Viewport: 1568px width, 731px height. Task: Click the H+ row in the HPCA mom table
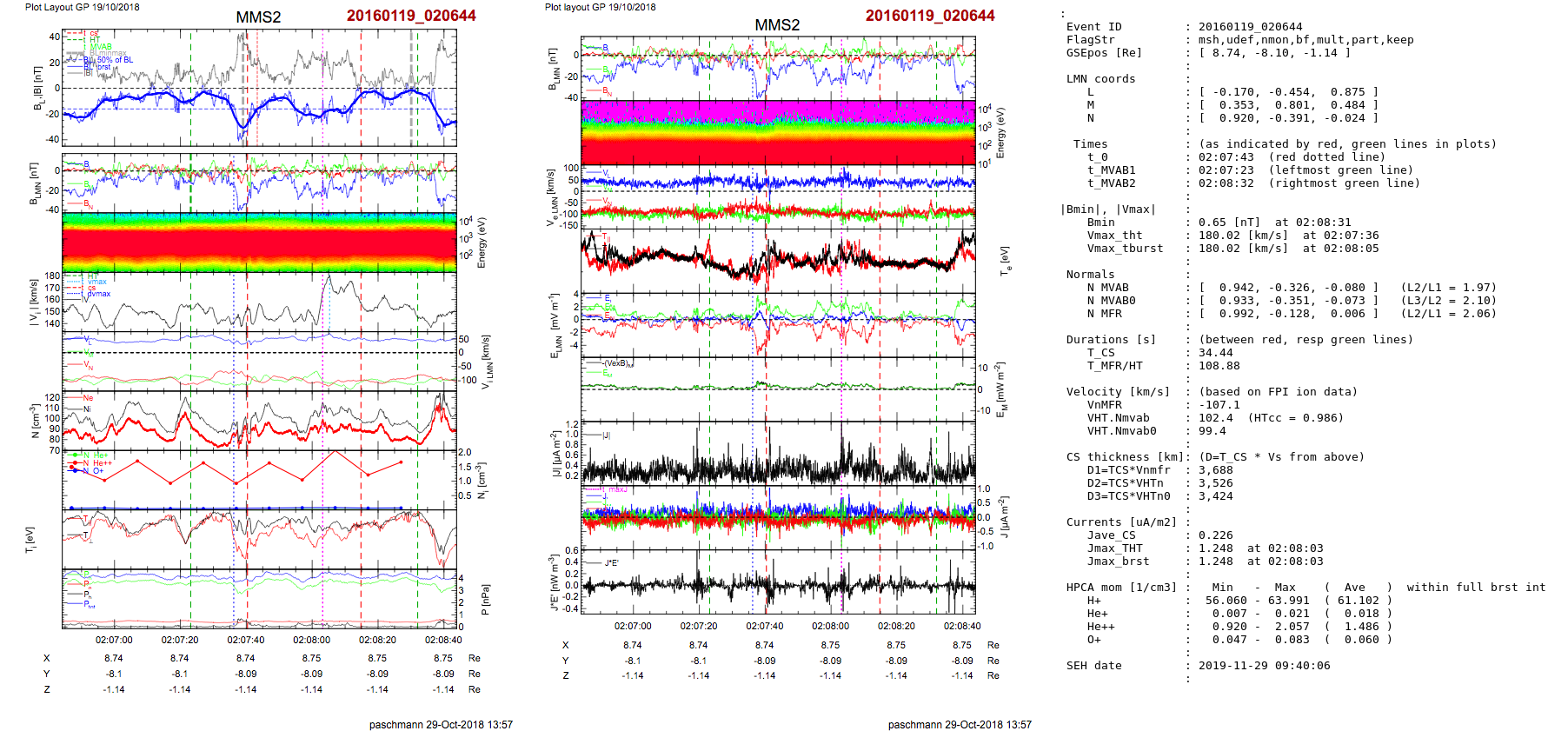click(x=1093, y=601)
